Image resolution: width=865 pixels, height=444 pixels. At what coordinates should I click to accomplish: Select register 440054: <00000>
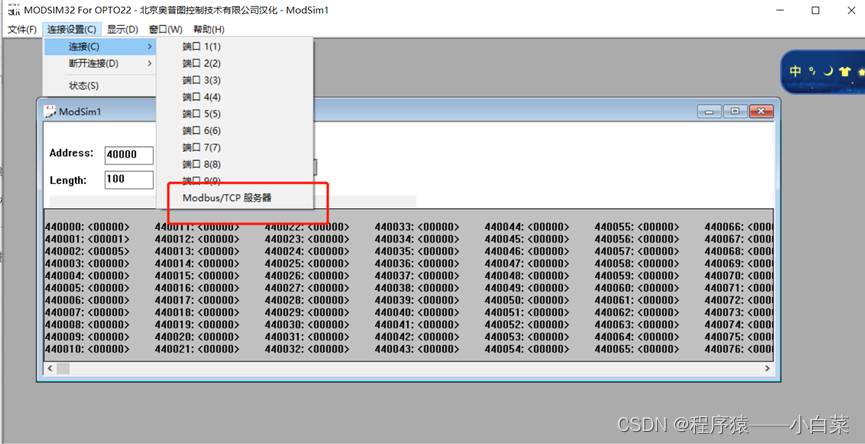tap(527, 349)
